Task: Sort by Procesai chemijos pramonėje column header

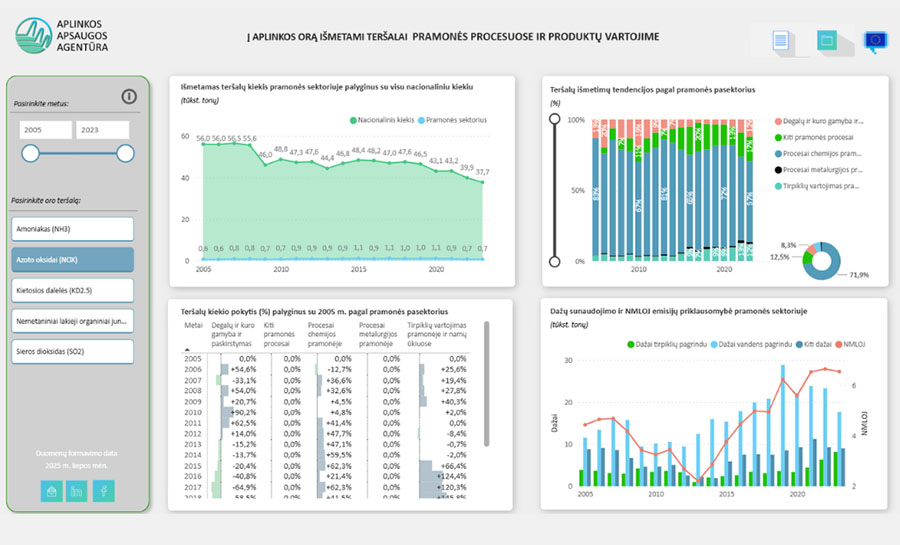Action: coord(325,334)
